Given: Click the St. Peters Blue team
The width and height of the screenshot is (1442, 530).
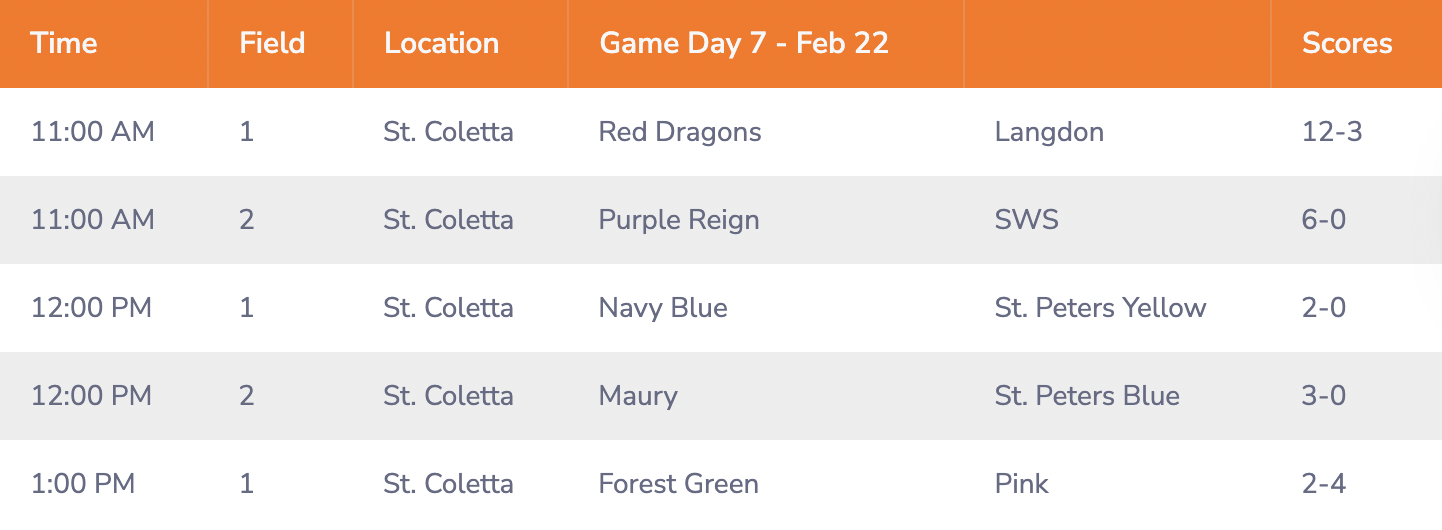Looking at the screenshot, I should (1087, 396).
